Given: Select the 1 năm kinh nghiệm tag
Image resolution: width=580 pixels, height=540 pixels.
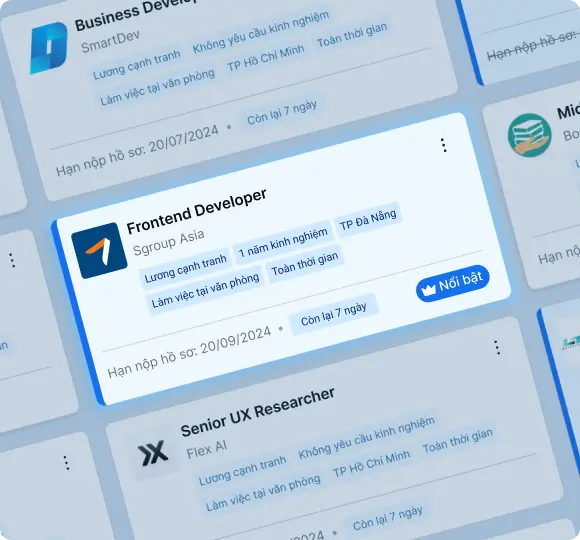Looking at the screenshot, I should point(283,242).
